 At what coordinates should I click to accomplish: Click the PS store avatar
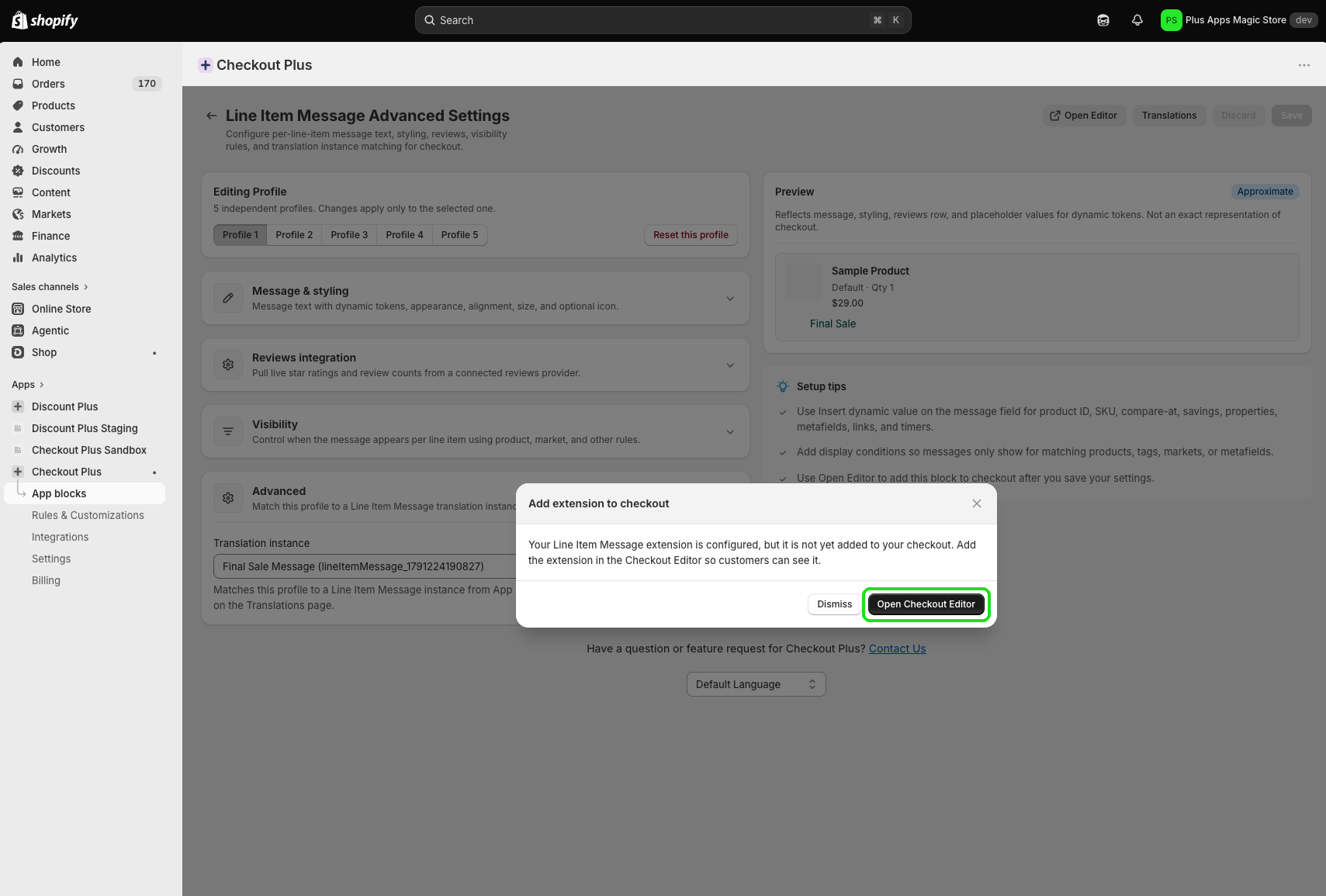(1171, 20)
